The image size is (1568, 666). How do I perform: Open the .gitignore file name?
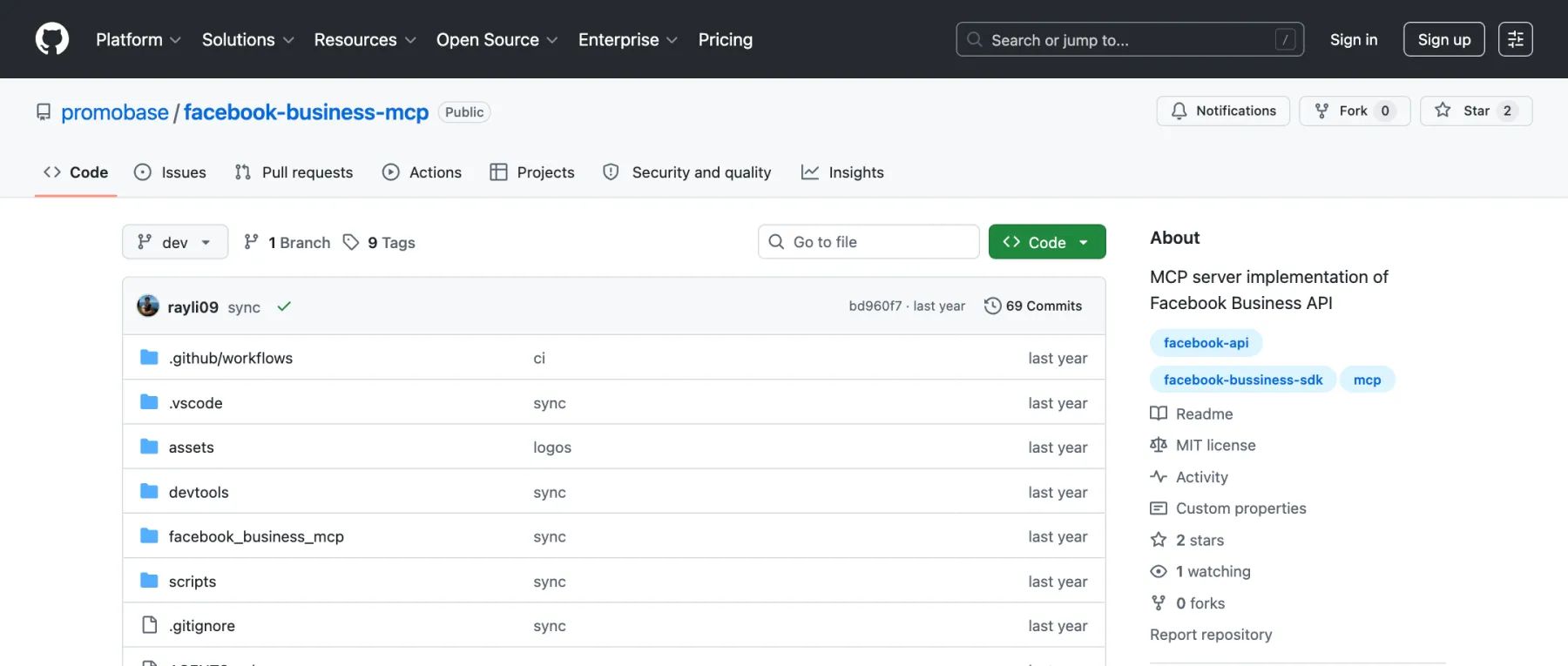point(202,626)
